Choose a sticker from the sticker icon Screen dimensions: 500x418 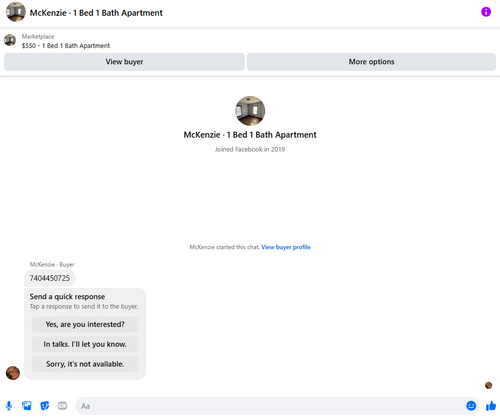point(45,406)
